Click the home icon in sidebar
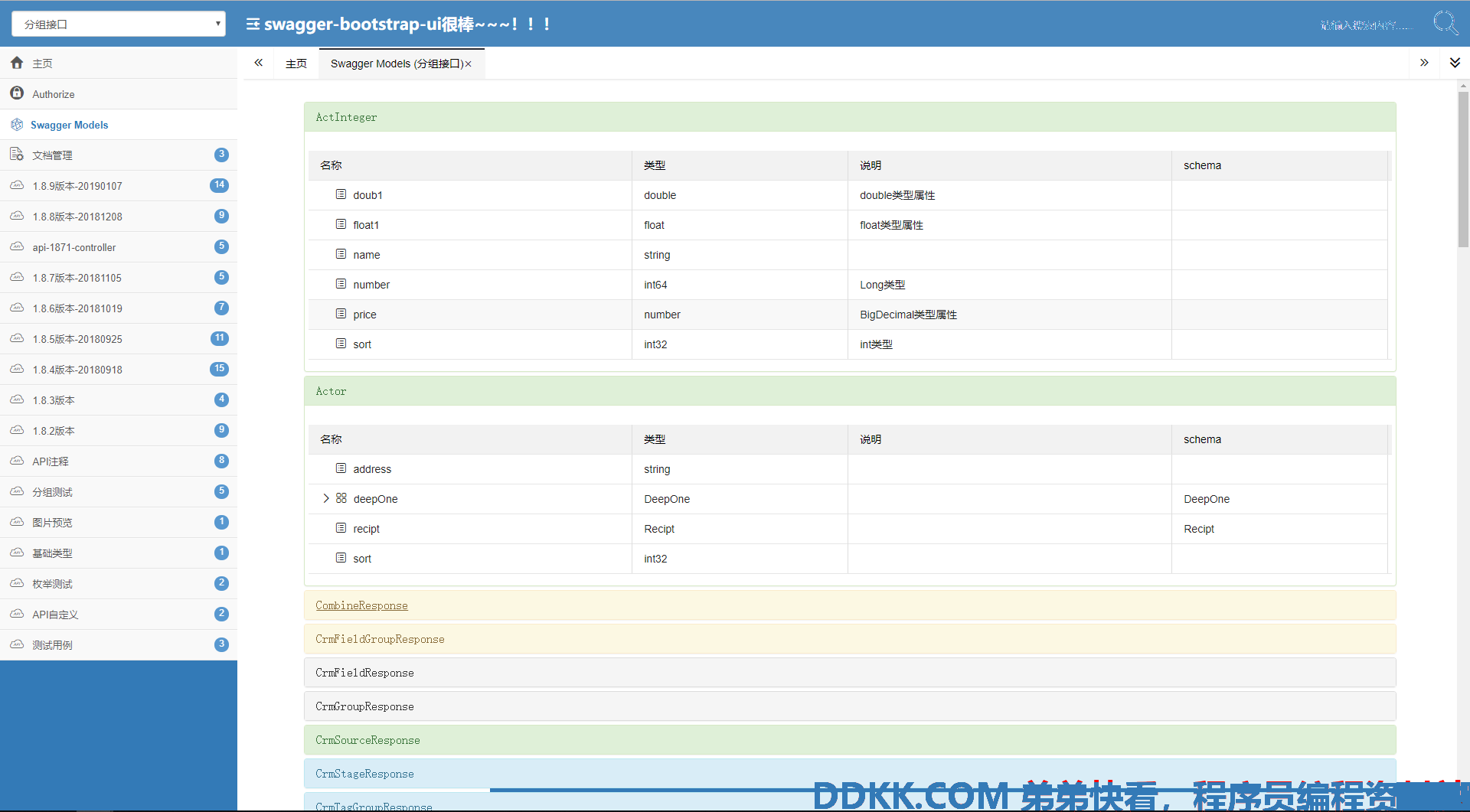The height and width of the screenshot is (812, 1470). [17, 63]
